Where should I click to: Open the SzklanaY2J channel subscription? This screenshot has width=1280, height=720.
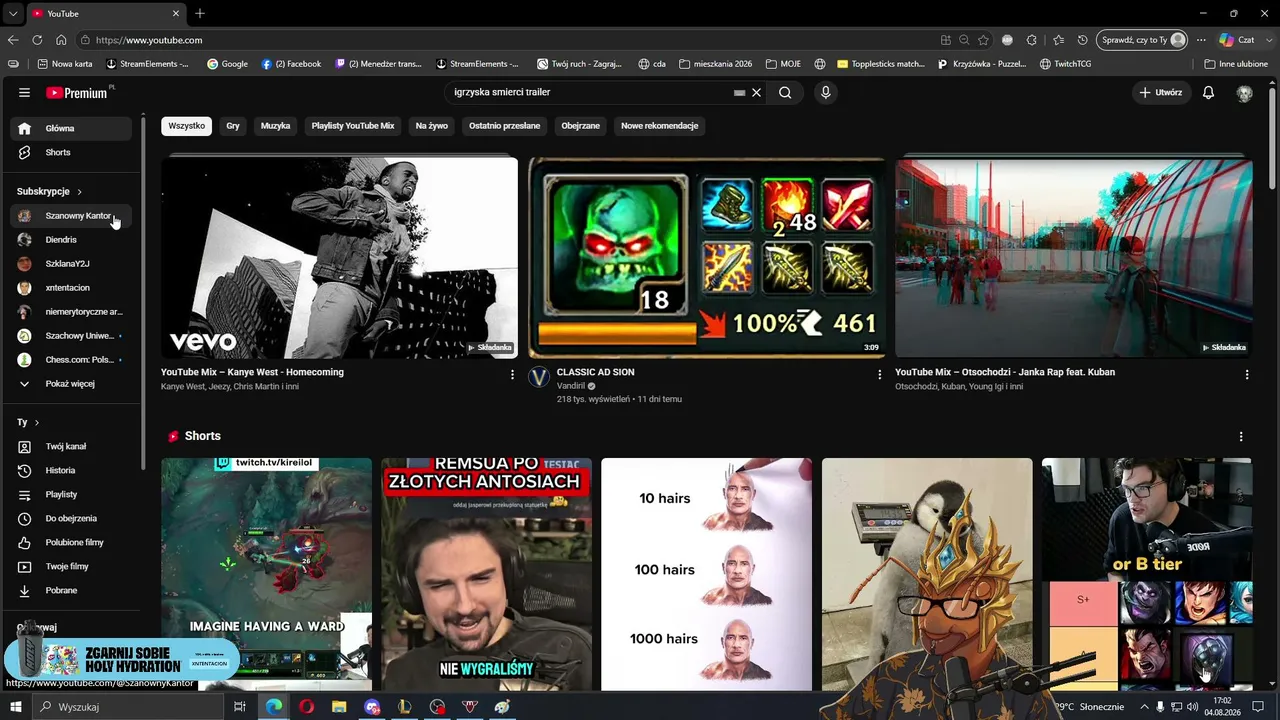[71, 264]
